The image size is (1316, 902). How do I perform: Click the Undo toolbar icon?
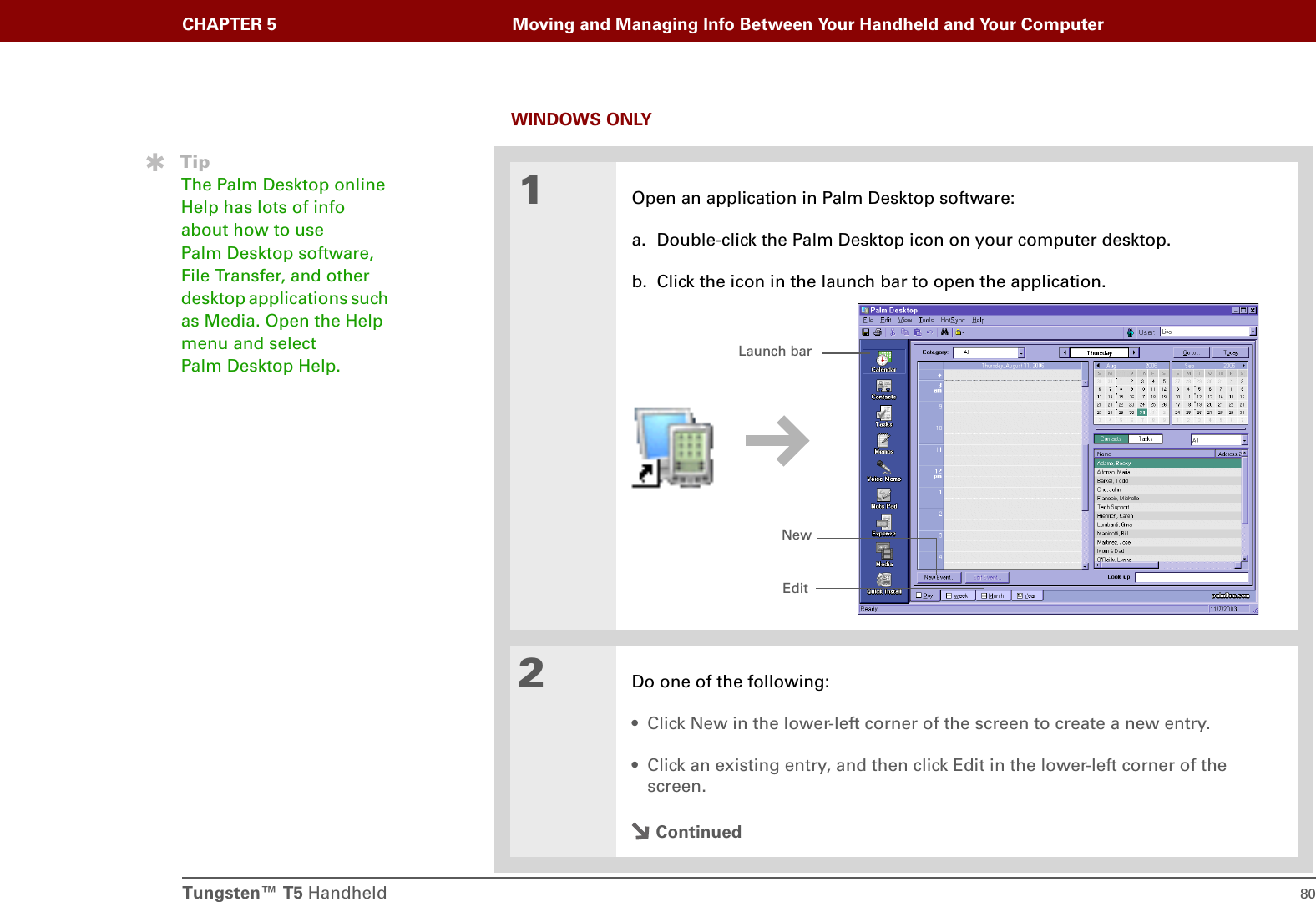click(x=929, y=332)
